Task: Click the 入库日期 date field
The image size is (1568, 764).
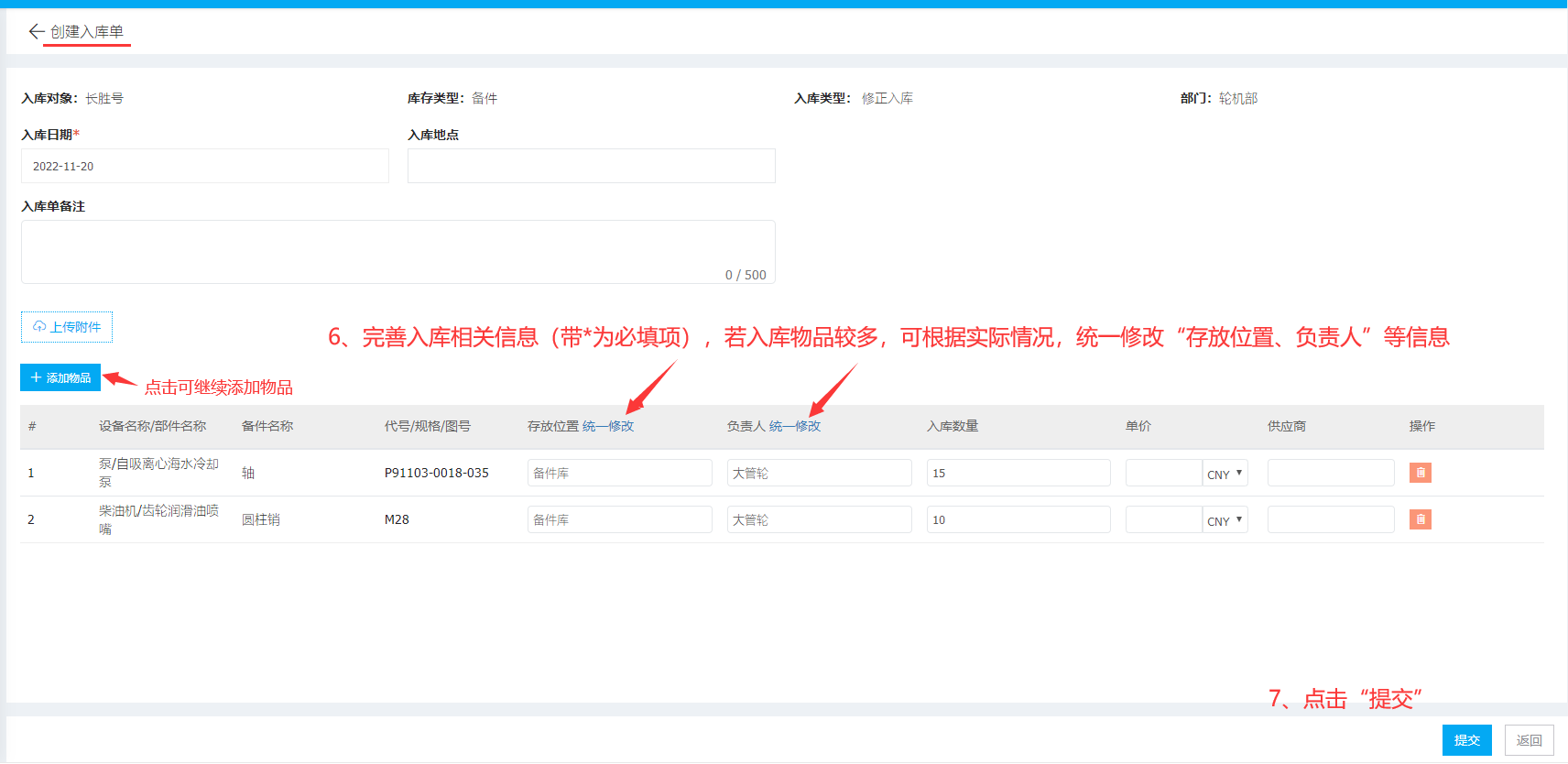Action: [205, 166]
